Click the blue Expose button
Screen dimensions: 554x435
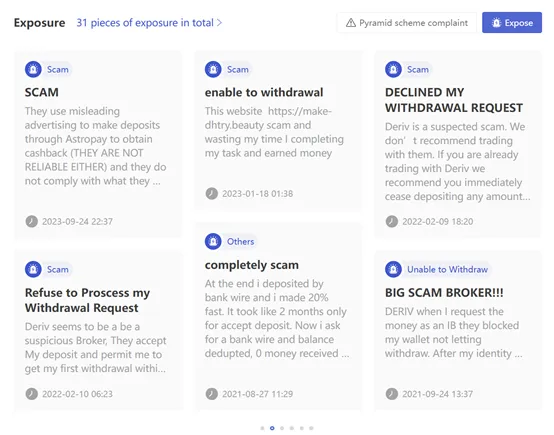(512, 23)
